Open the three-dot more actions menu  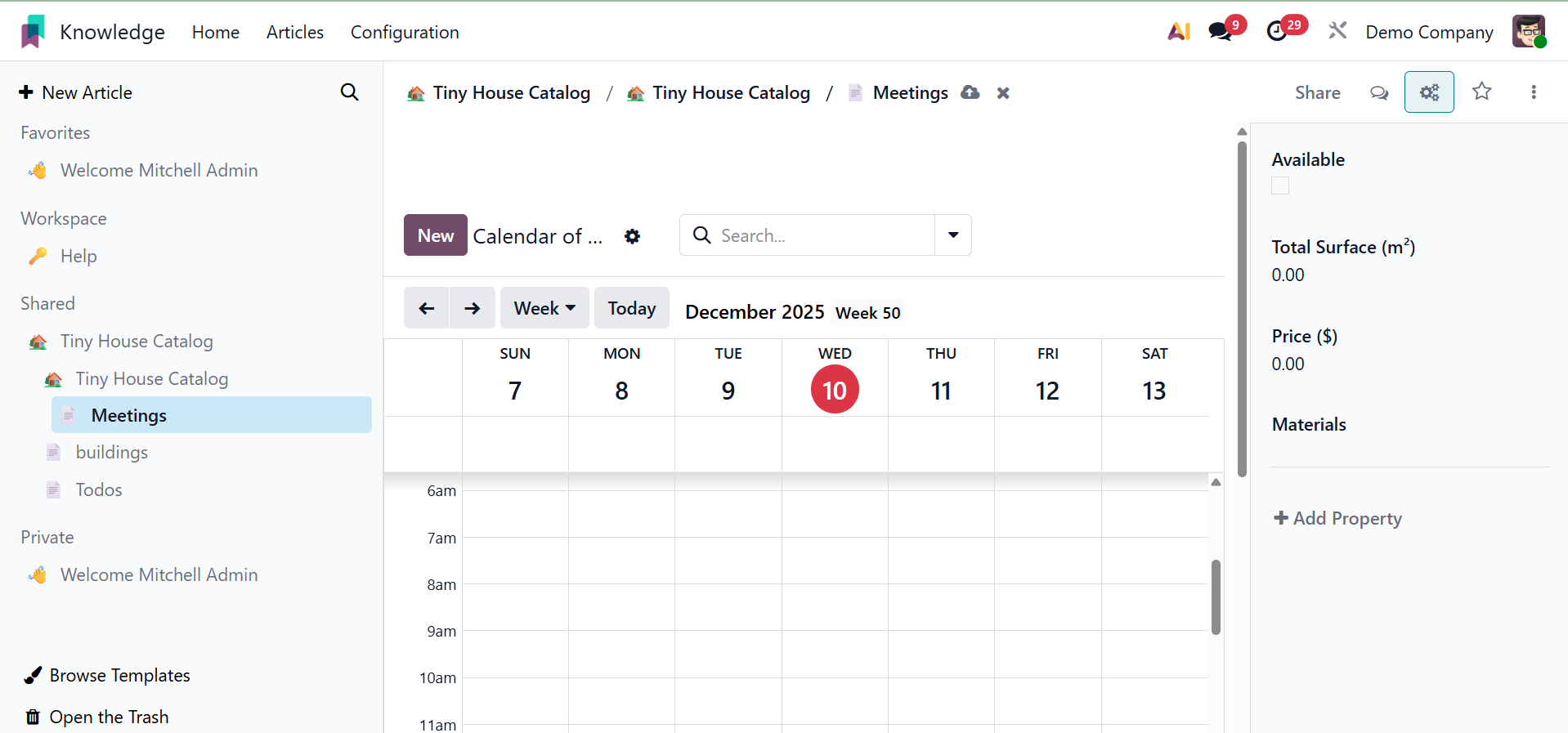(1533, 92)
